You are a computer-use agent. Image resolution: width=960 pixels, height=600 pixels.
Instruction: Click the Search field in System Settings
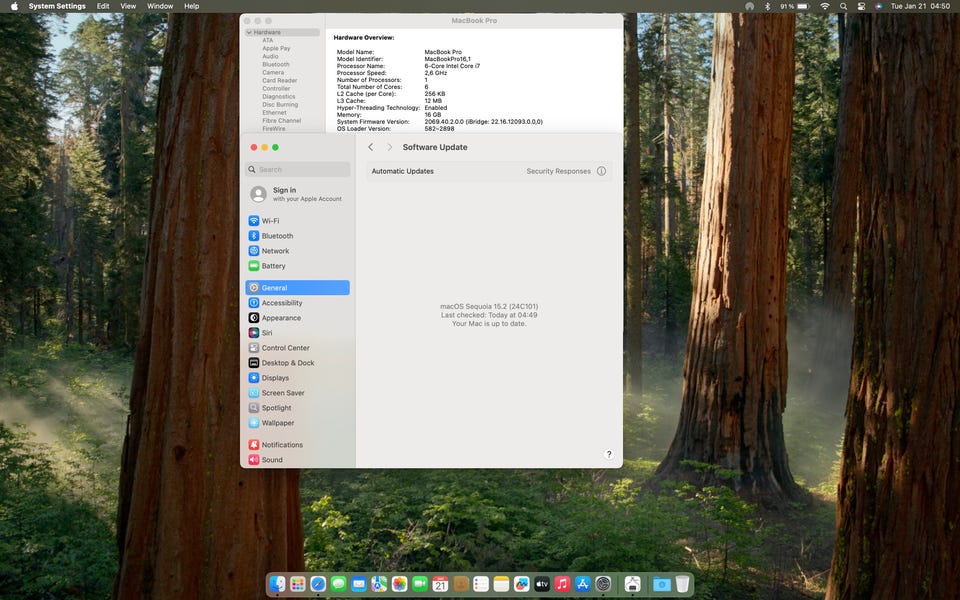pyautogui.click(x=298, y=170)
